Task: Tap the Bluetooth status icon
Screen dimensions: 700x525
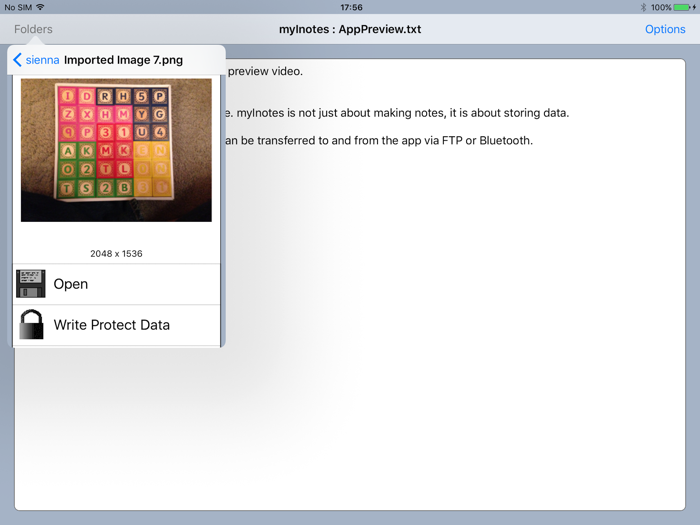Action: [643, 7]
